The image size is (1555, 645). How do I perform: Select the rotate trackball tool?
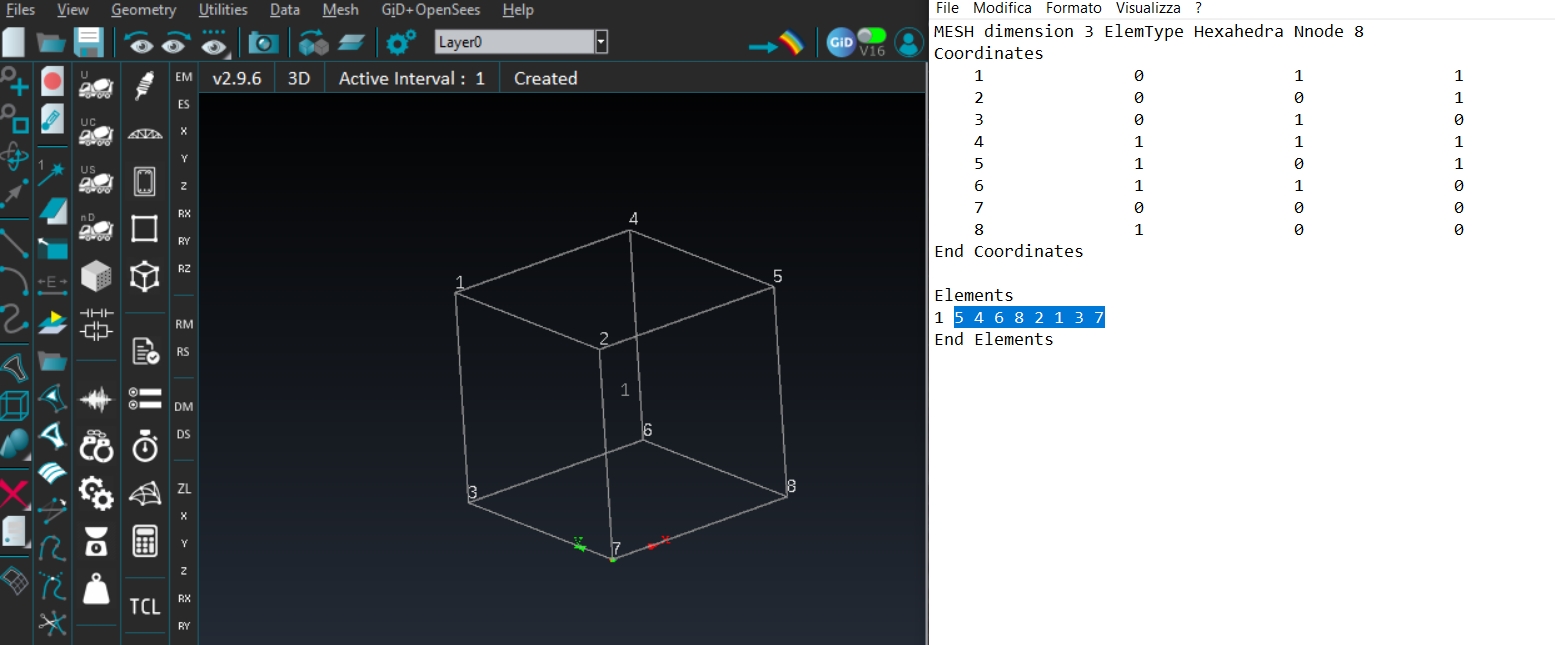click(14, 157)
